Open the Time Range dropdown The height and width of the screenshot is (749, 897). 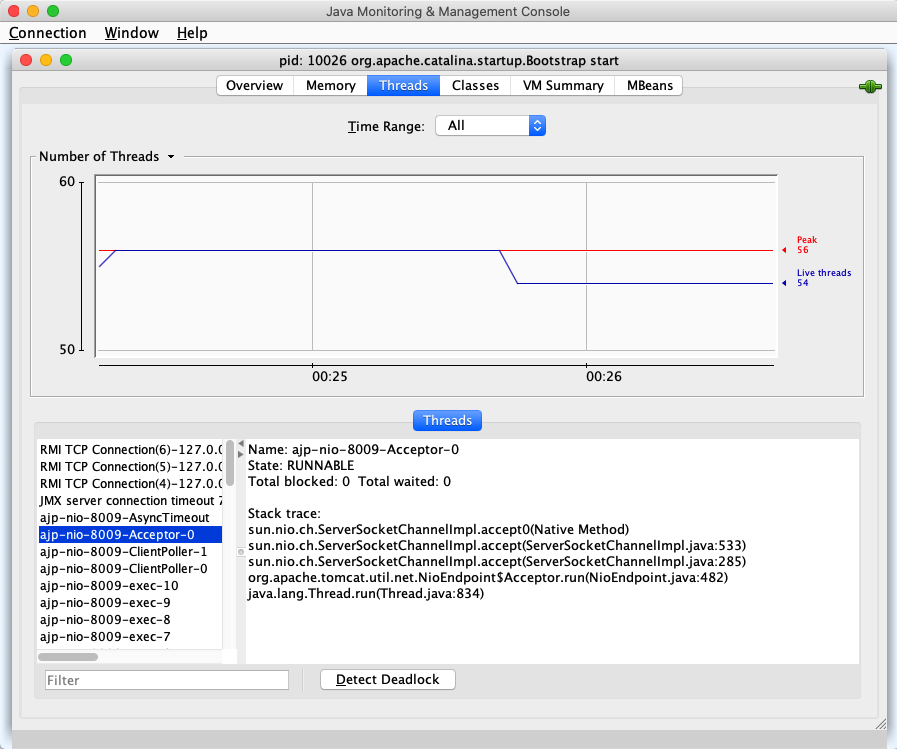[490, 126]
